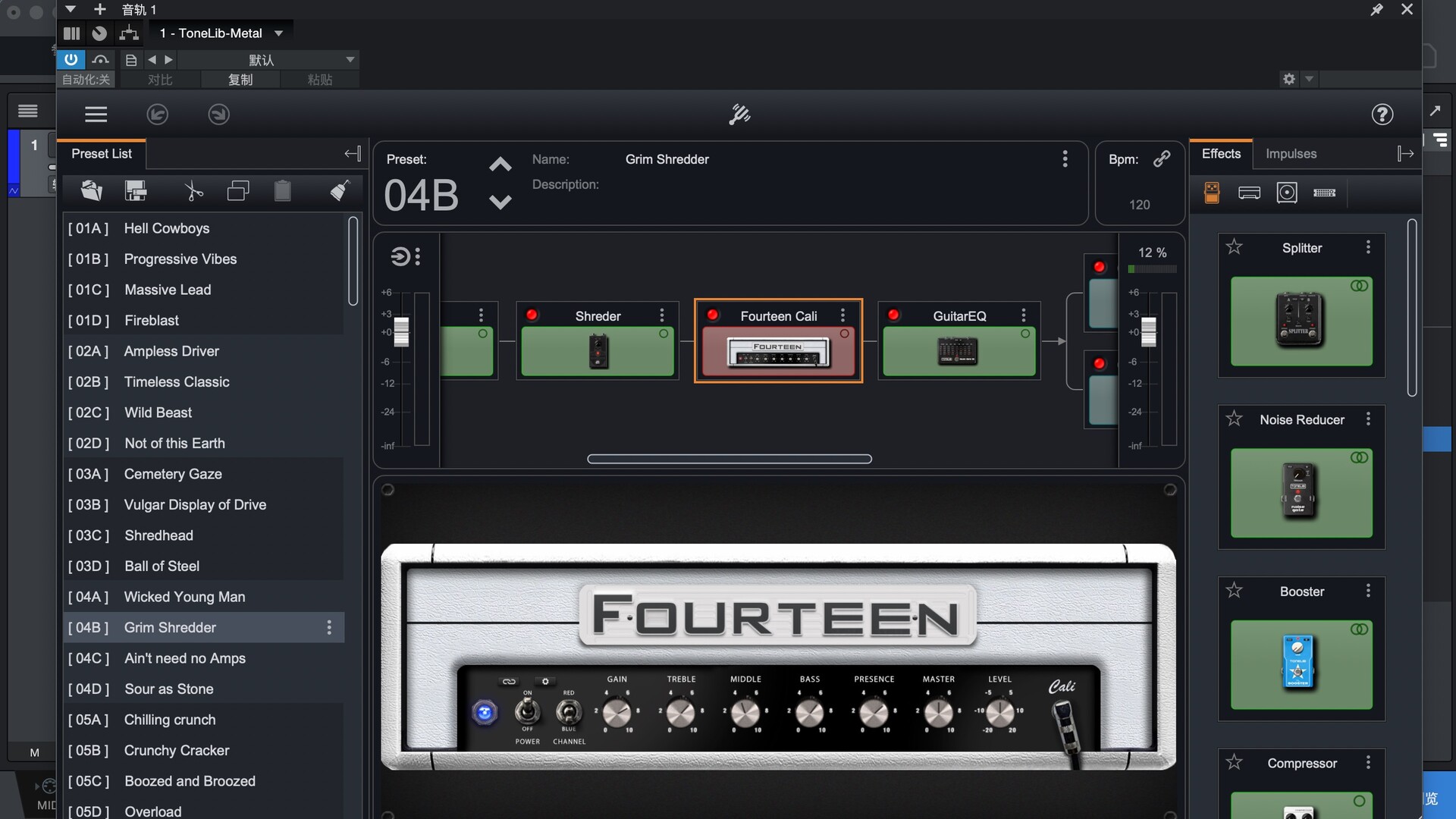
Task: Favorite the Noise Reducer star
Action: pyautogui.click(x=1234, y=419)
